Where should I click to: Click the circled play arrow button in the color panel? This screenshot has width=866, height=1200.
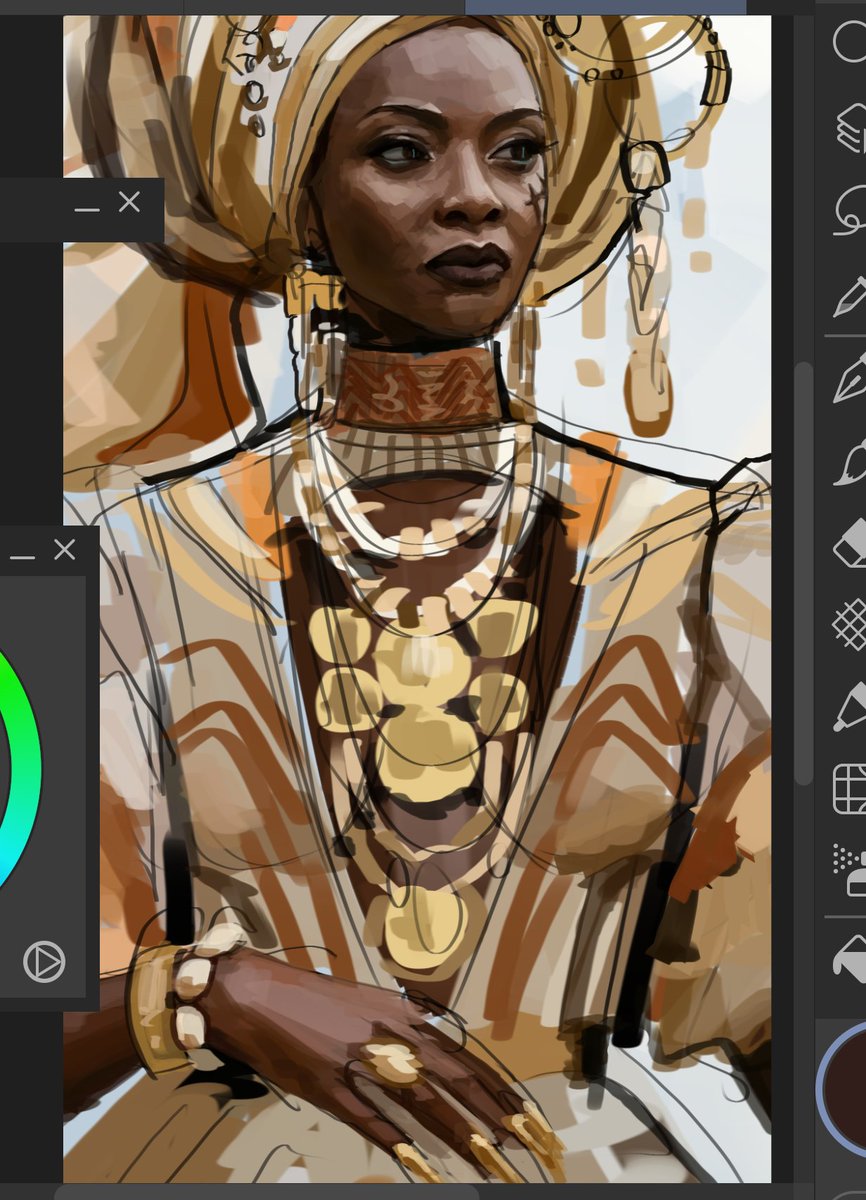[x=44, y=962]
